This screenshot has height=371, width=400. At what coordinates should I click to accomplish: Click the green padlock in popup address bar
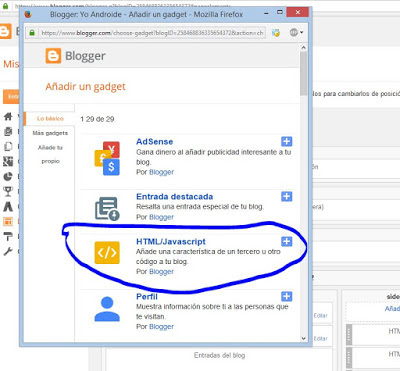32,33
